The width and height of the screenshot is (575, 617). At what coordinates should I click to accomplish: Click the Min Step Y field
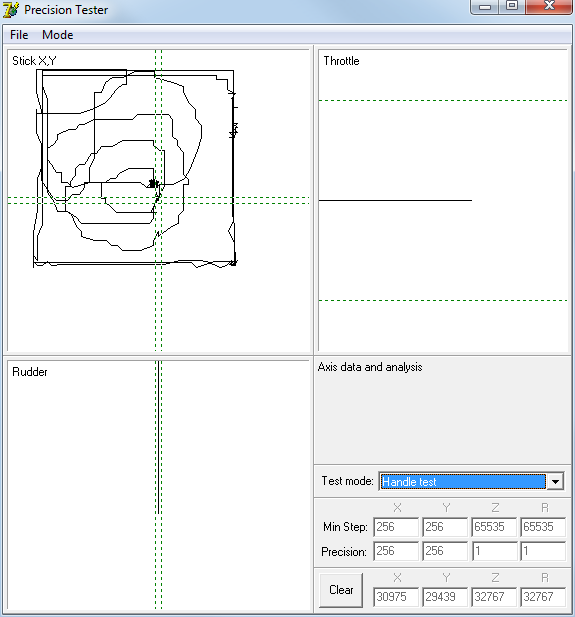[445, 527]
